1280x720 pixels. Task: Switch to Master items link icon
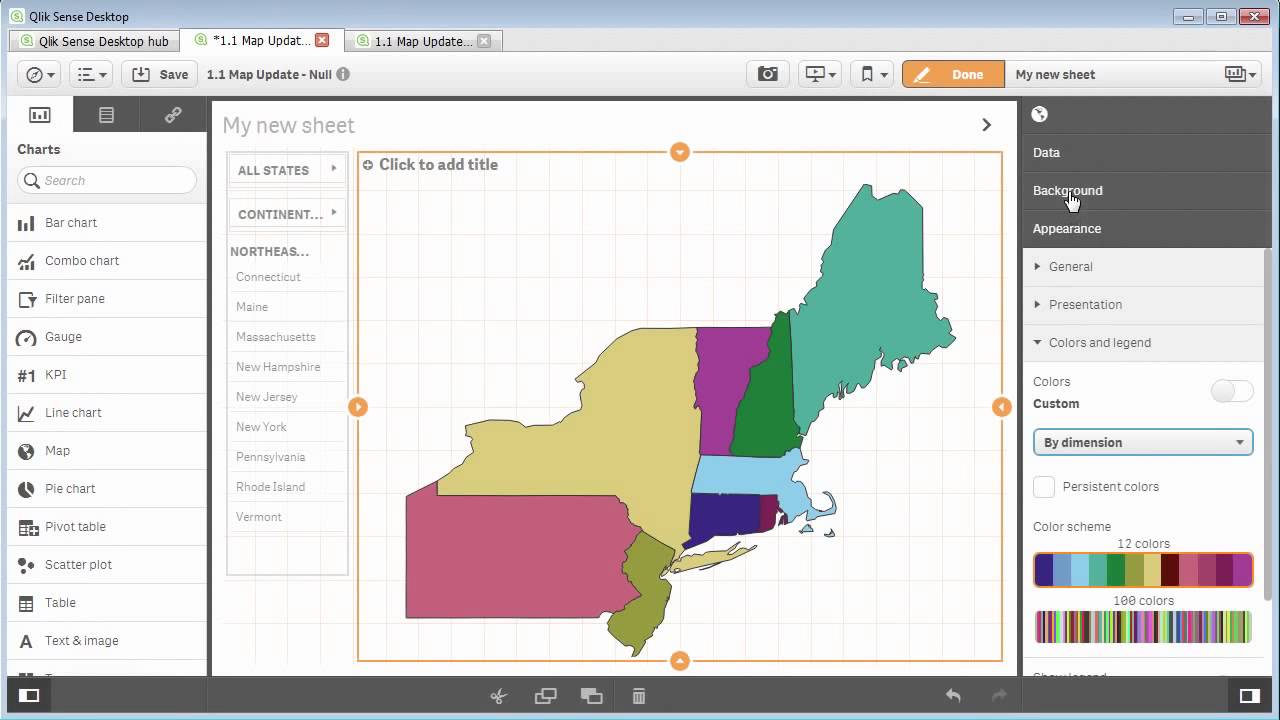[x=173, y=115]
